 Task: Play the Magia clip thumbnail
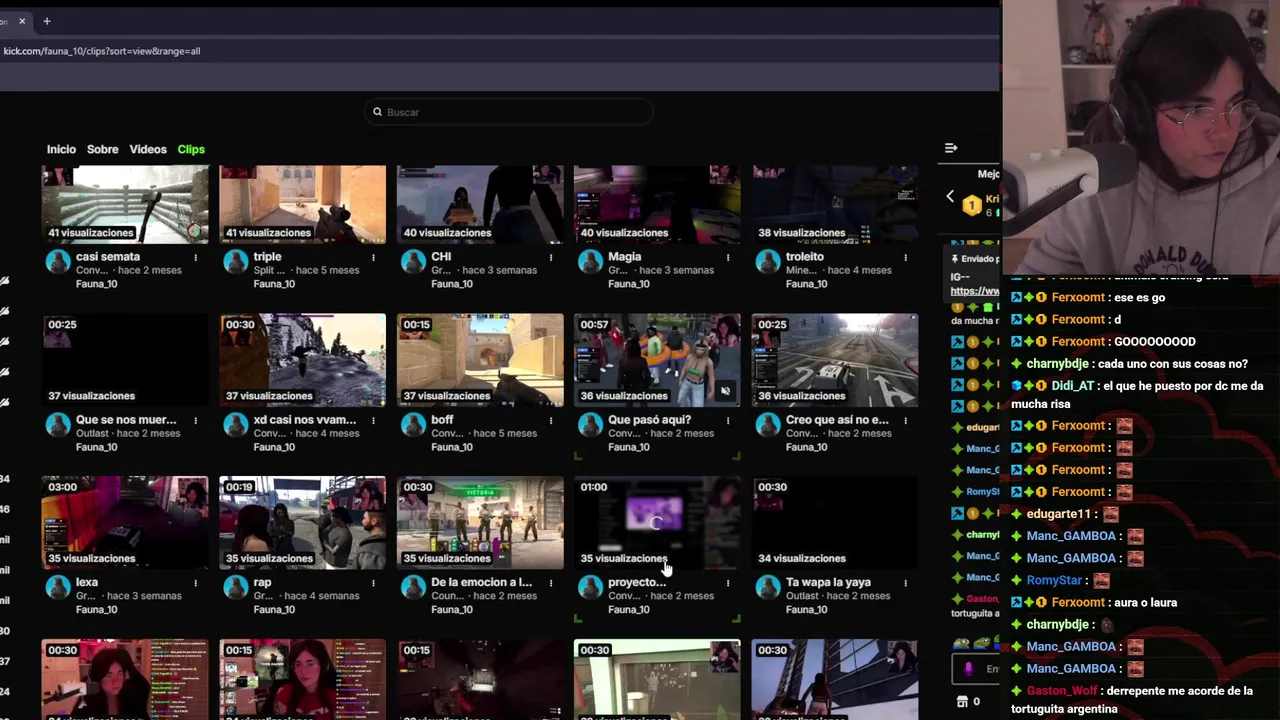[x=657, y=204]
